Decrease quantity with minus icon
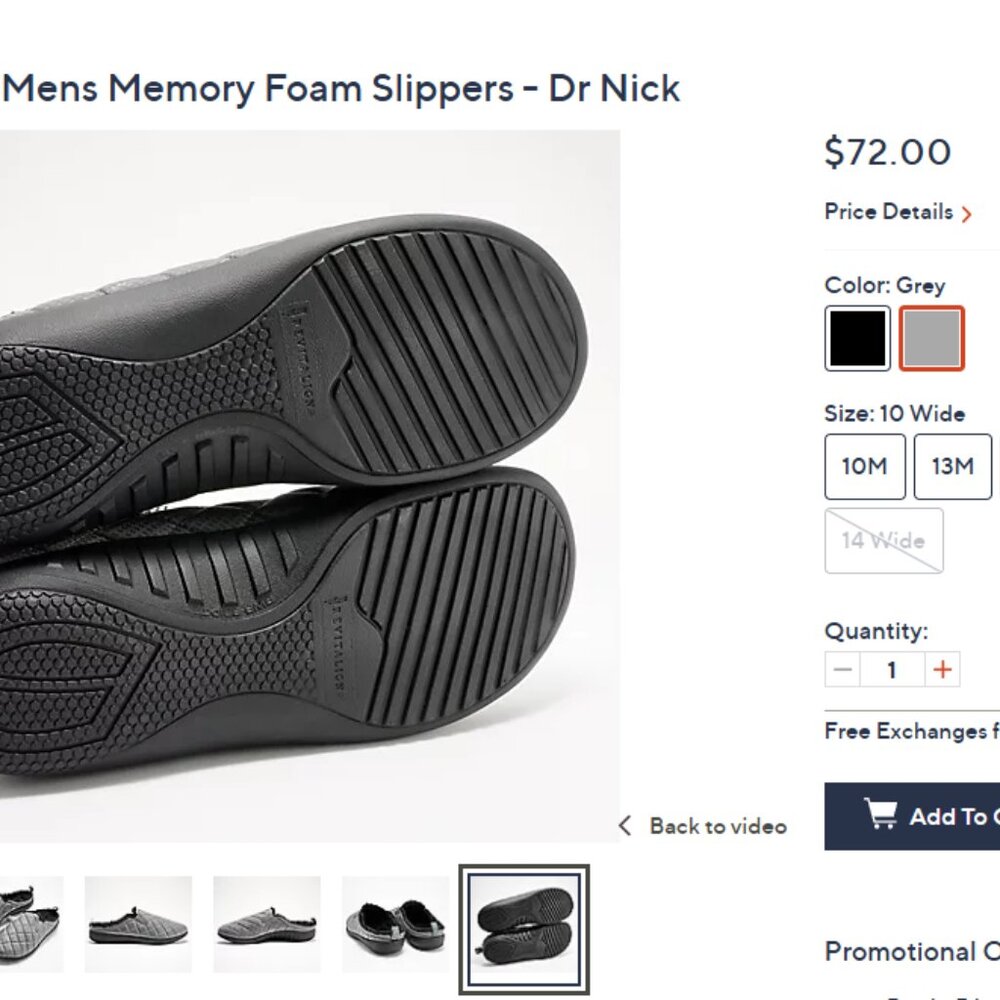The image size is (1000, 1000). [842, 670]
